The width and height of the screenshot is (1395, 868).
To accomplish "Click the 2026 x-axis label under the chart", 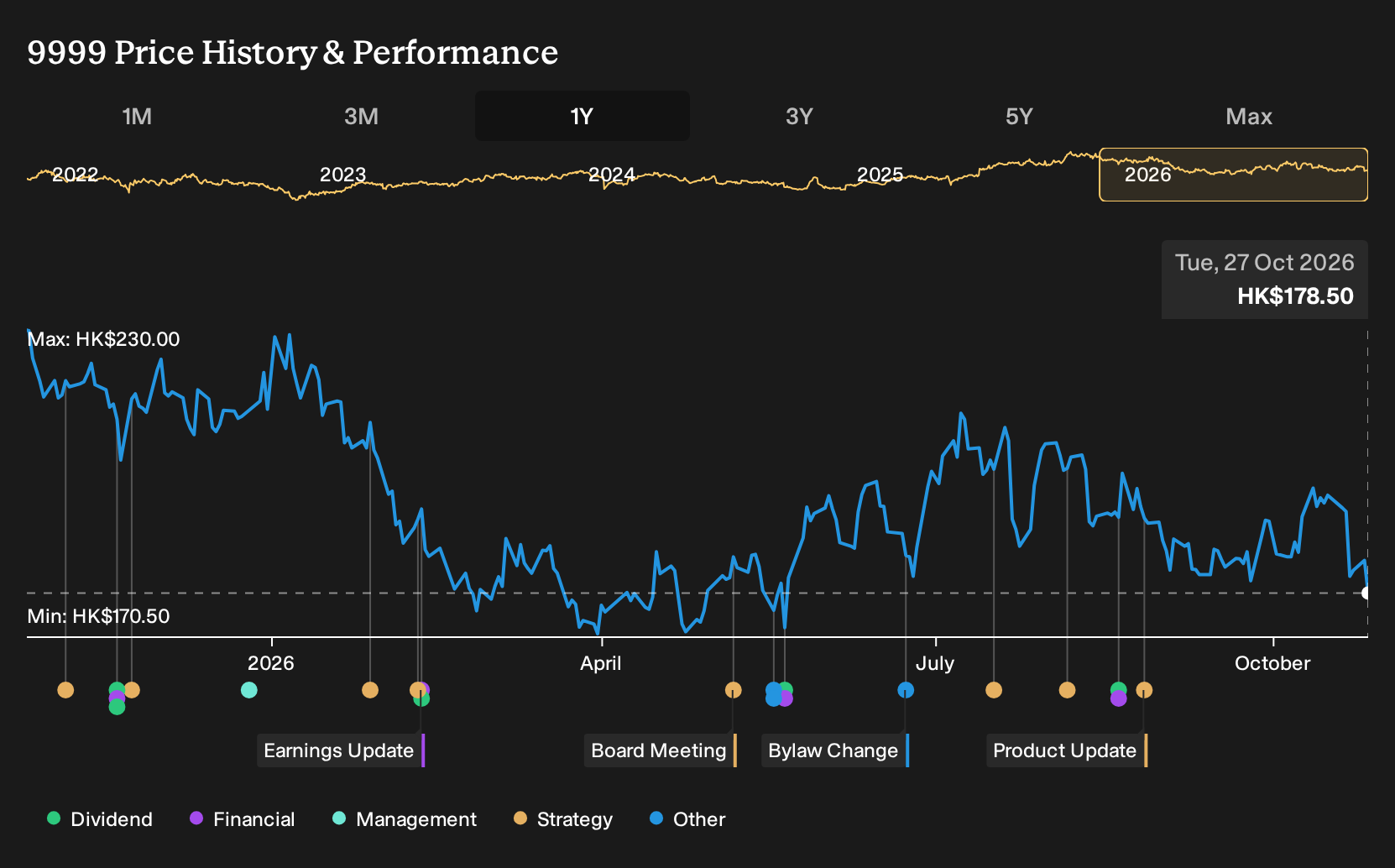I will (270, 663).
